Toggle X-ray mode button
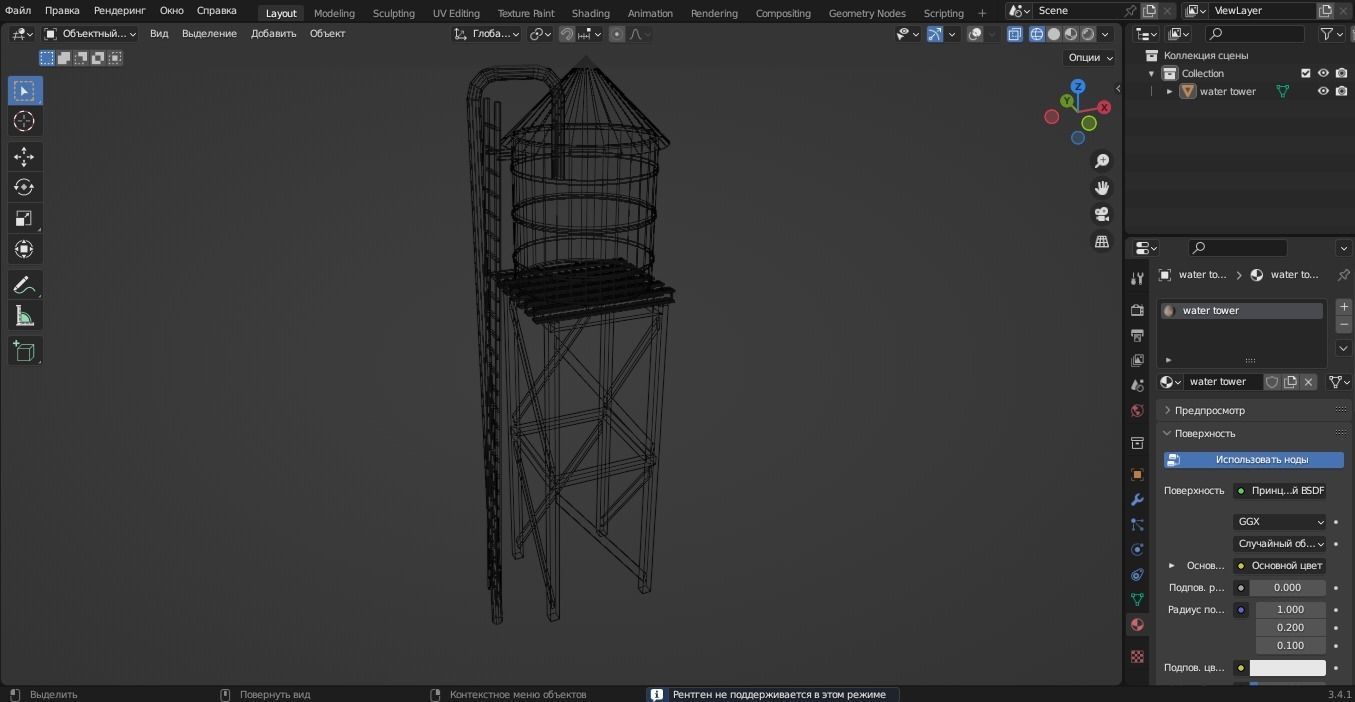 click(1014, 34)
